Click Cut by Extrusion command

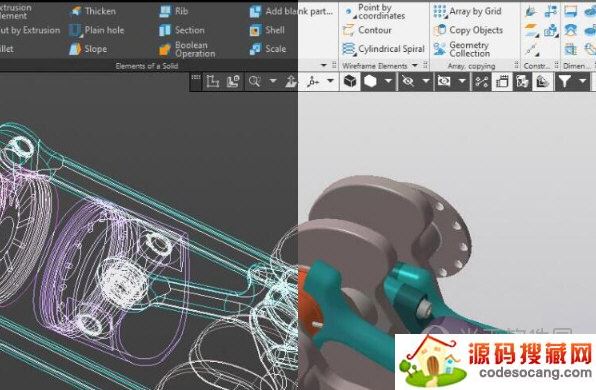tap(30, 30)
